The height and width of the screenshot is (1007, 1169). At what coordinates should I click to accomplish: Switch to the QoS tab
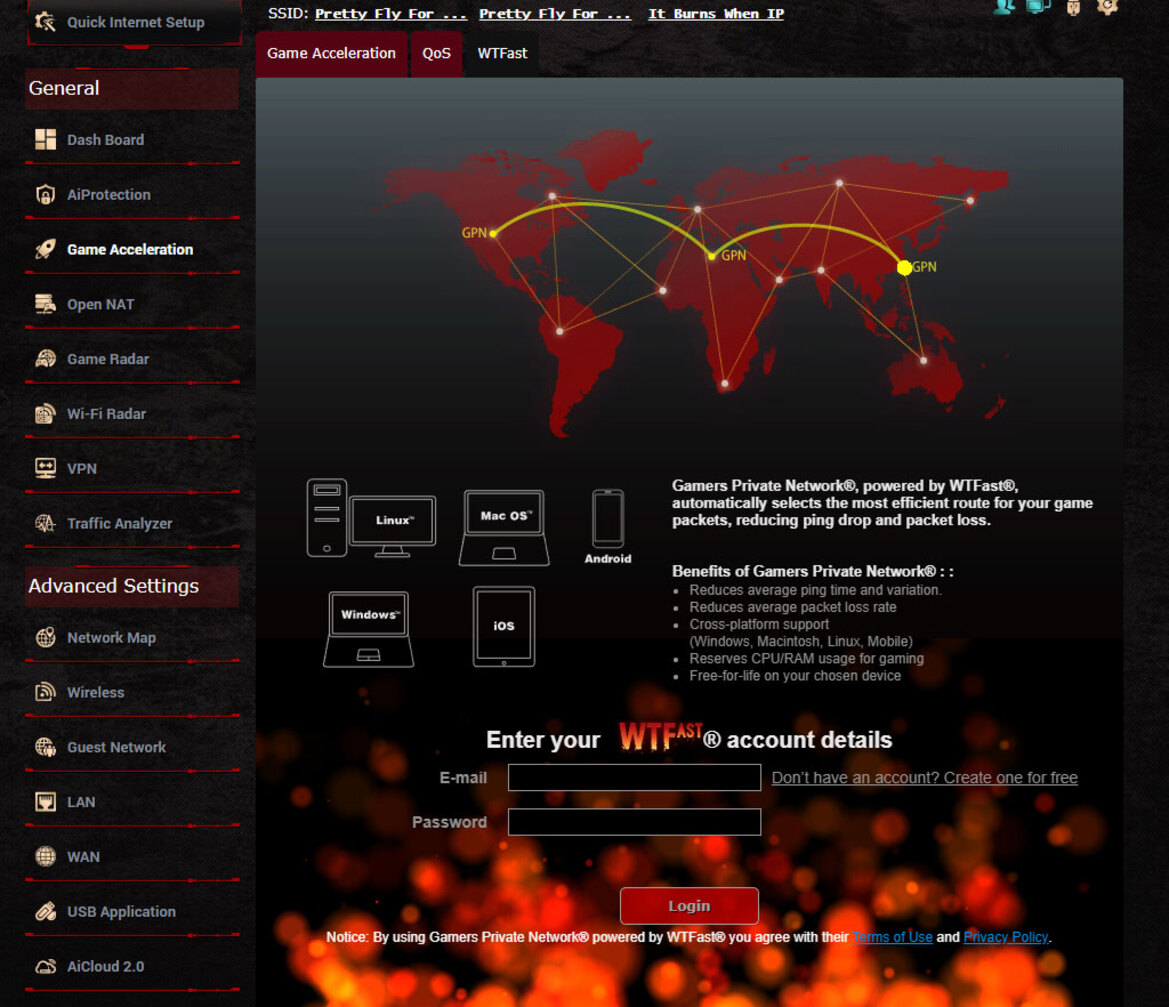pos(436,54)
